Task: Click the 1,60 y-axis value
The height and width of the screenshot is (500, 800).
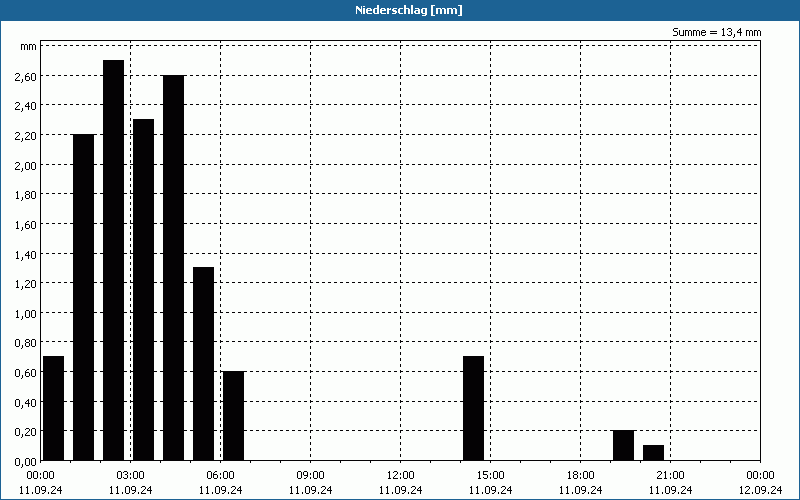Action: coord(26,224)
